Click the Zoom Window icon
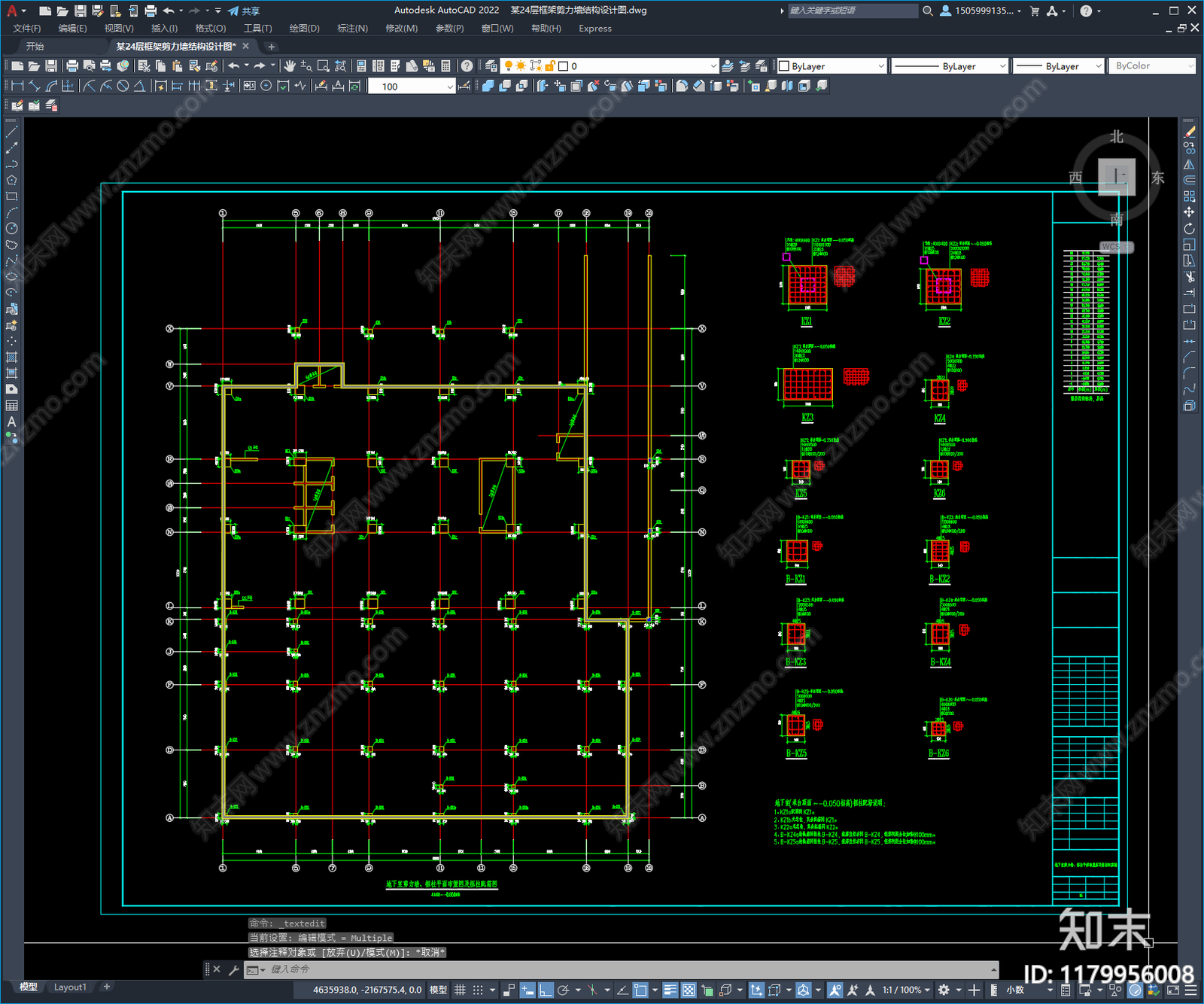Viewport: 1204px width, 1004px height. point(324,66)
